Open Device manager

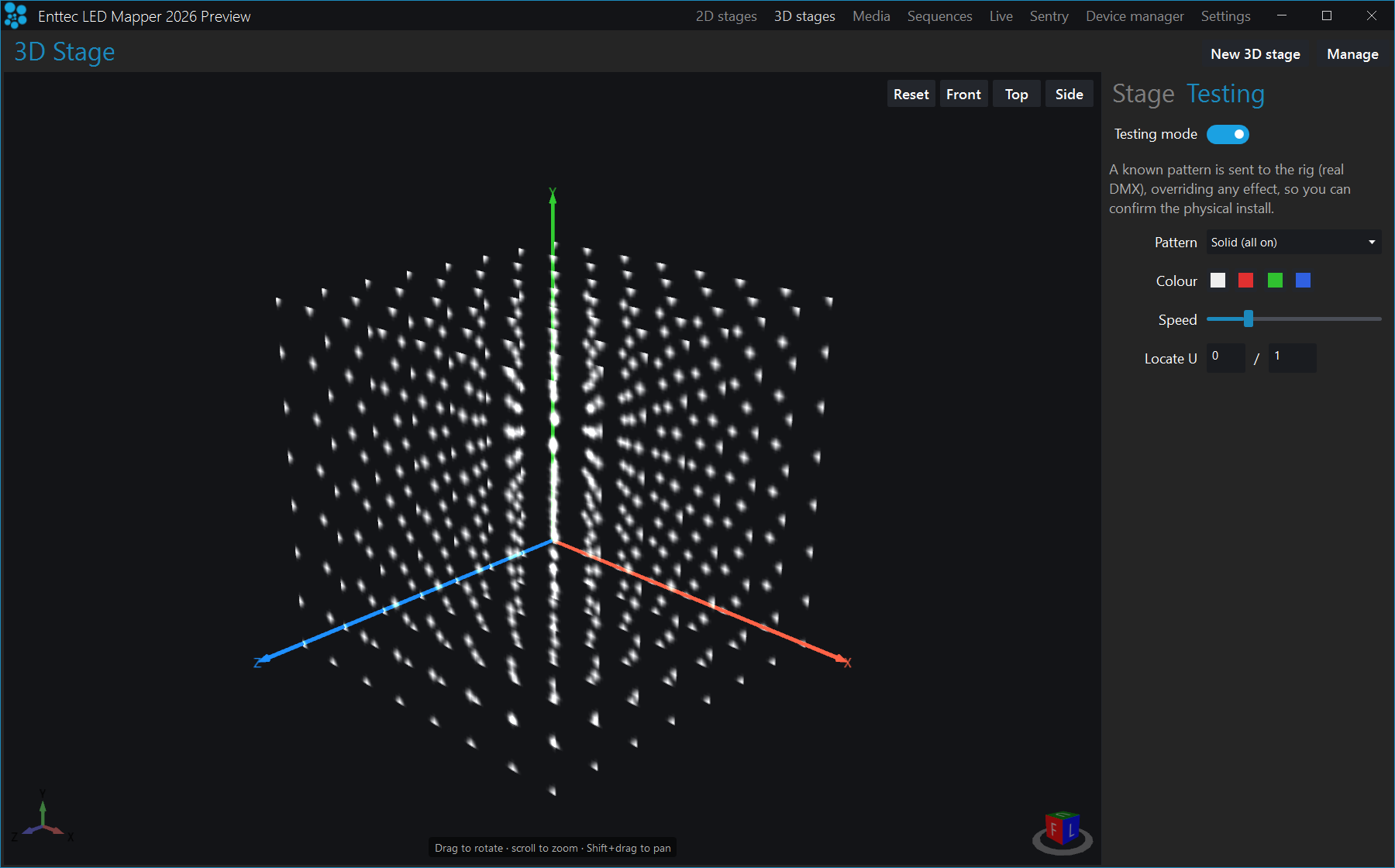pos(1135,16)
